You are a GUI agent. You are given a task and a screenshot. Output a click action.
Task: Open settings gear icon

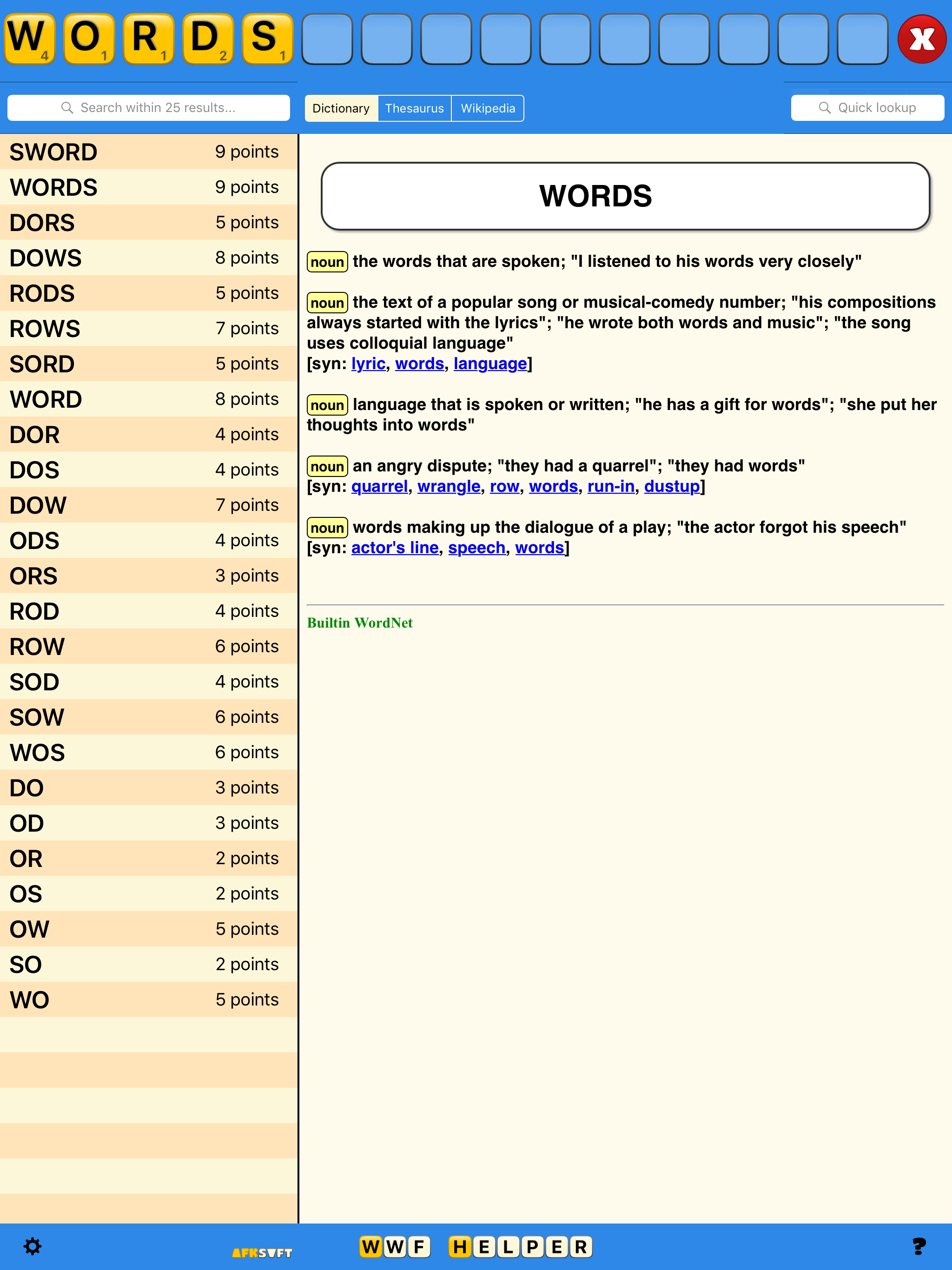pyautogui.click(x=33, y=1246)
